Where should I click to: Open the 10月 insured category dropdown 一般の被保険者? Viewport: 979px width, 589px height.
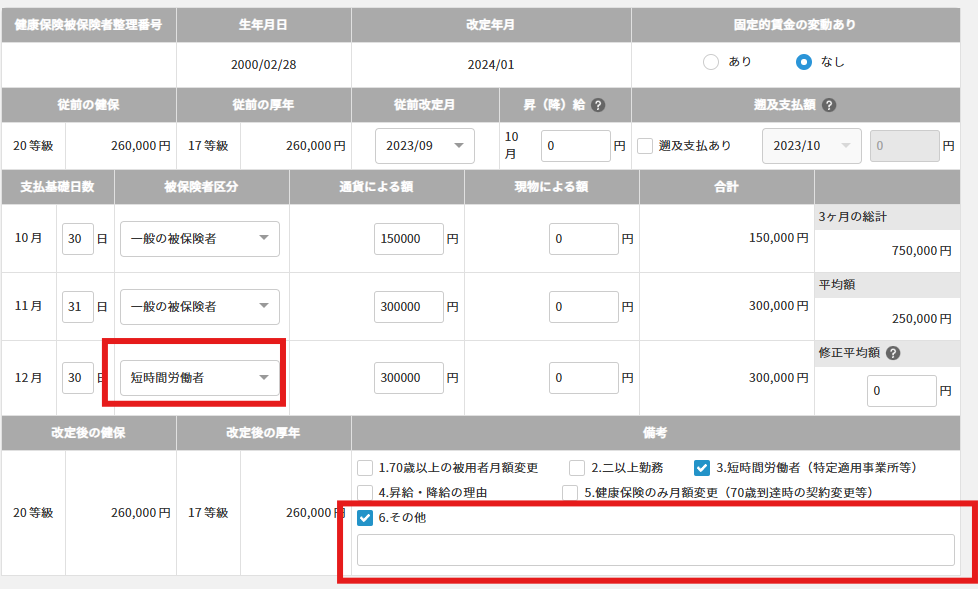point(199,238)
